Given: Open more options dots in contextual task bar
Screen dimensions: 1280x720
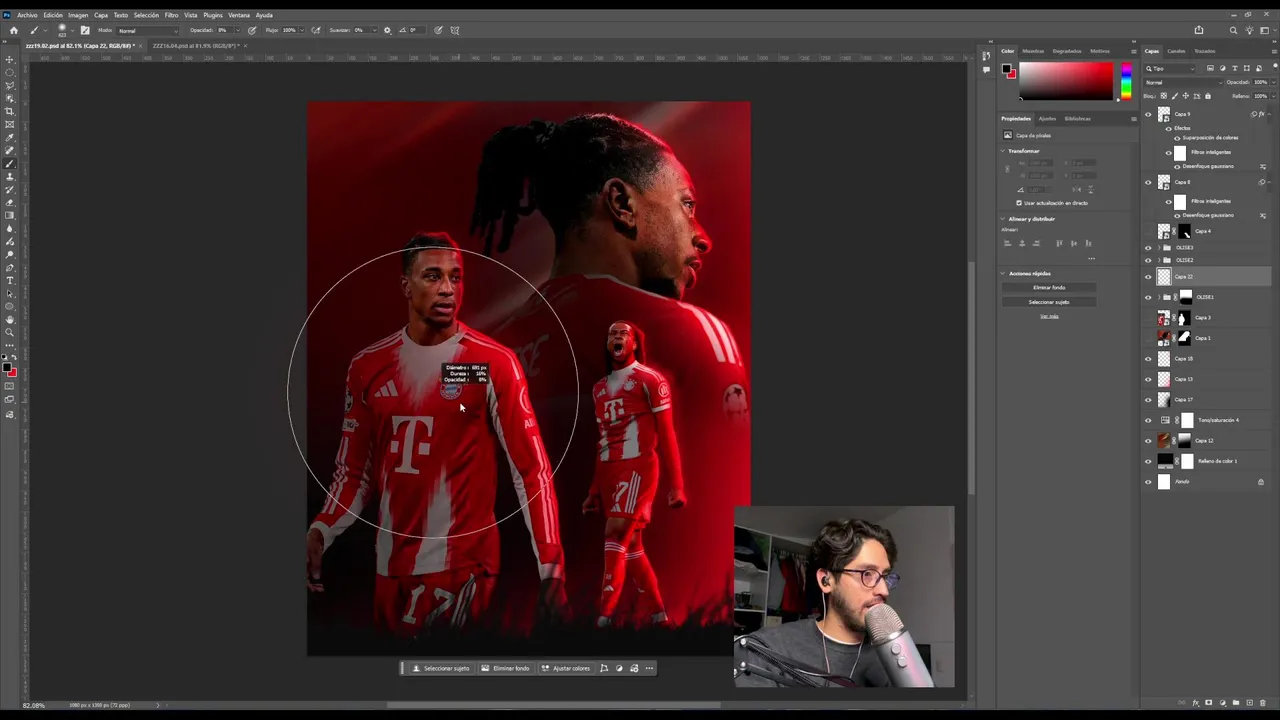Looking at the screenshot, I should click(649, 668).
